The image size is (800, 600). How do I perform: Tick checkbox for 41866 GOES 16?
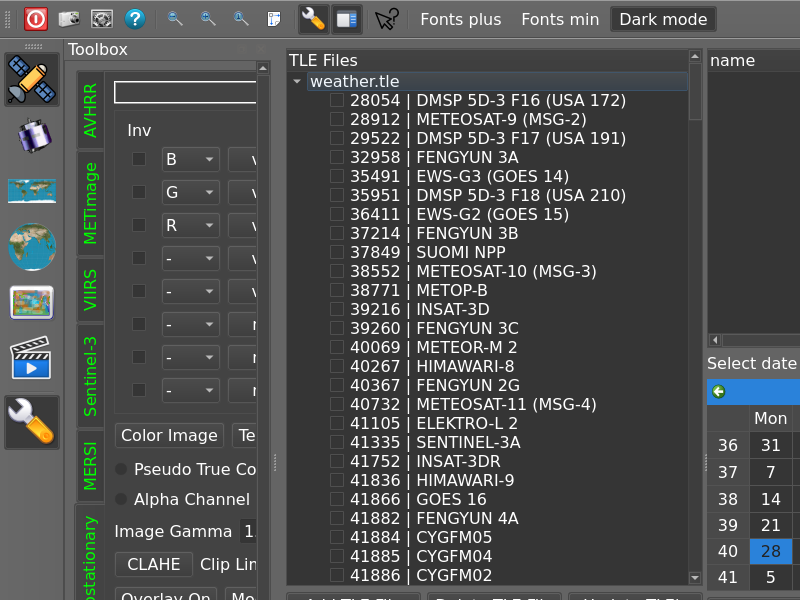pos(337,499)
